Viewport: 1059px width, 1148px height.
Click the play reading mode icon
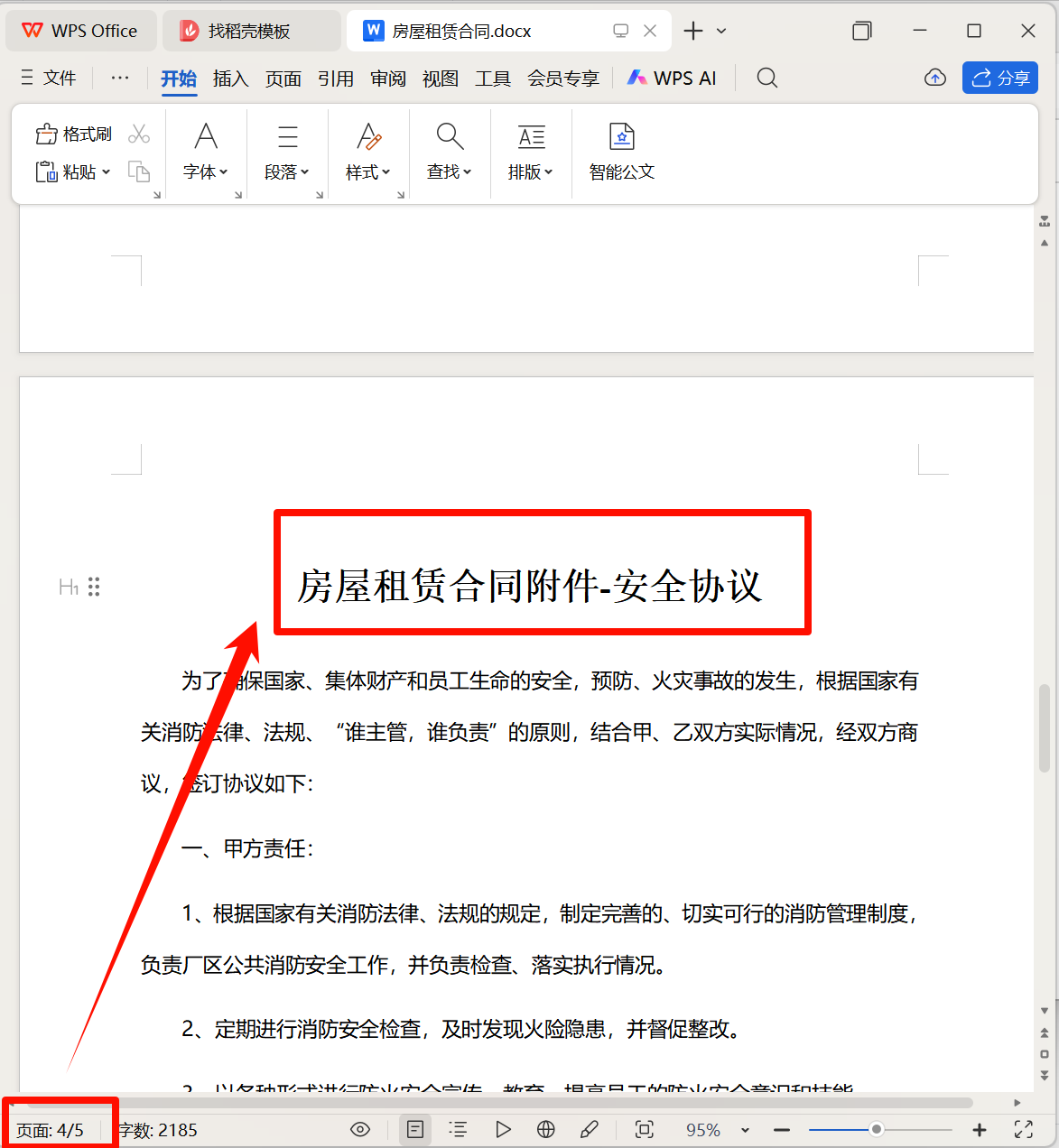tap(503, 1129)
